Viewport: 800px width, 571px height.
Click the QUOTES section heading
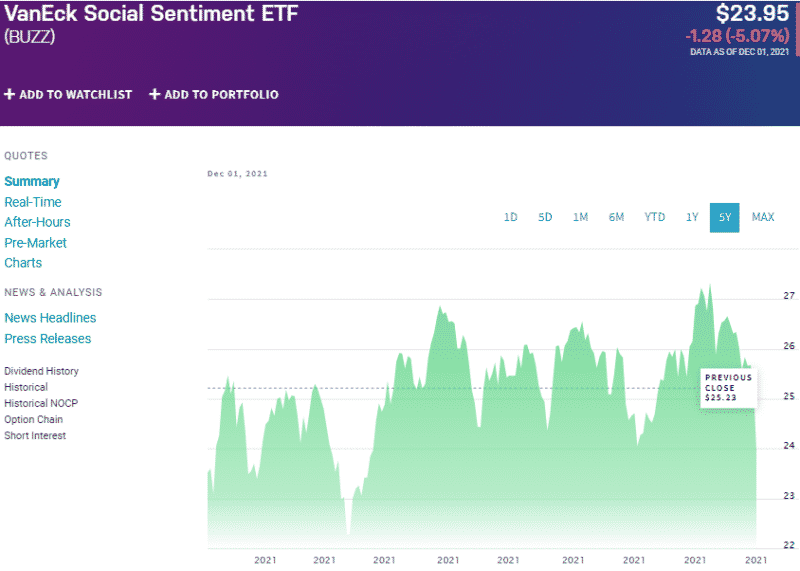click(x=26, y=156)
